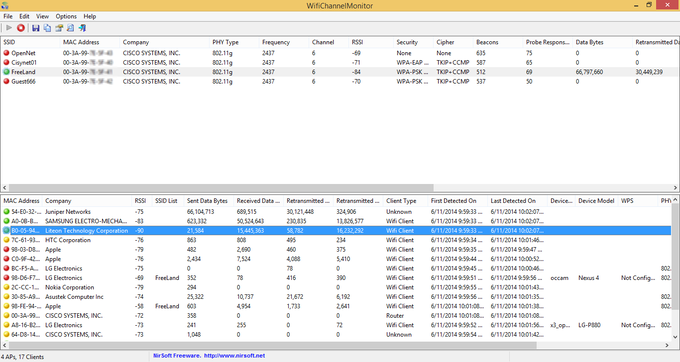Click the access points pane right scroll arrow
Viewport: 680px width, 362px height.
tap(675, 188)
